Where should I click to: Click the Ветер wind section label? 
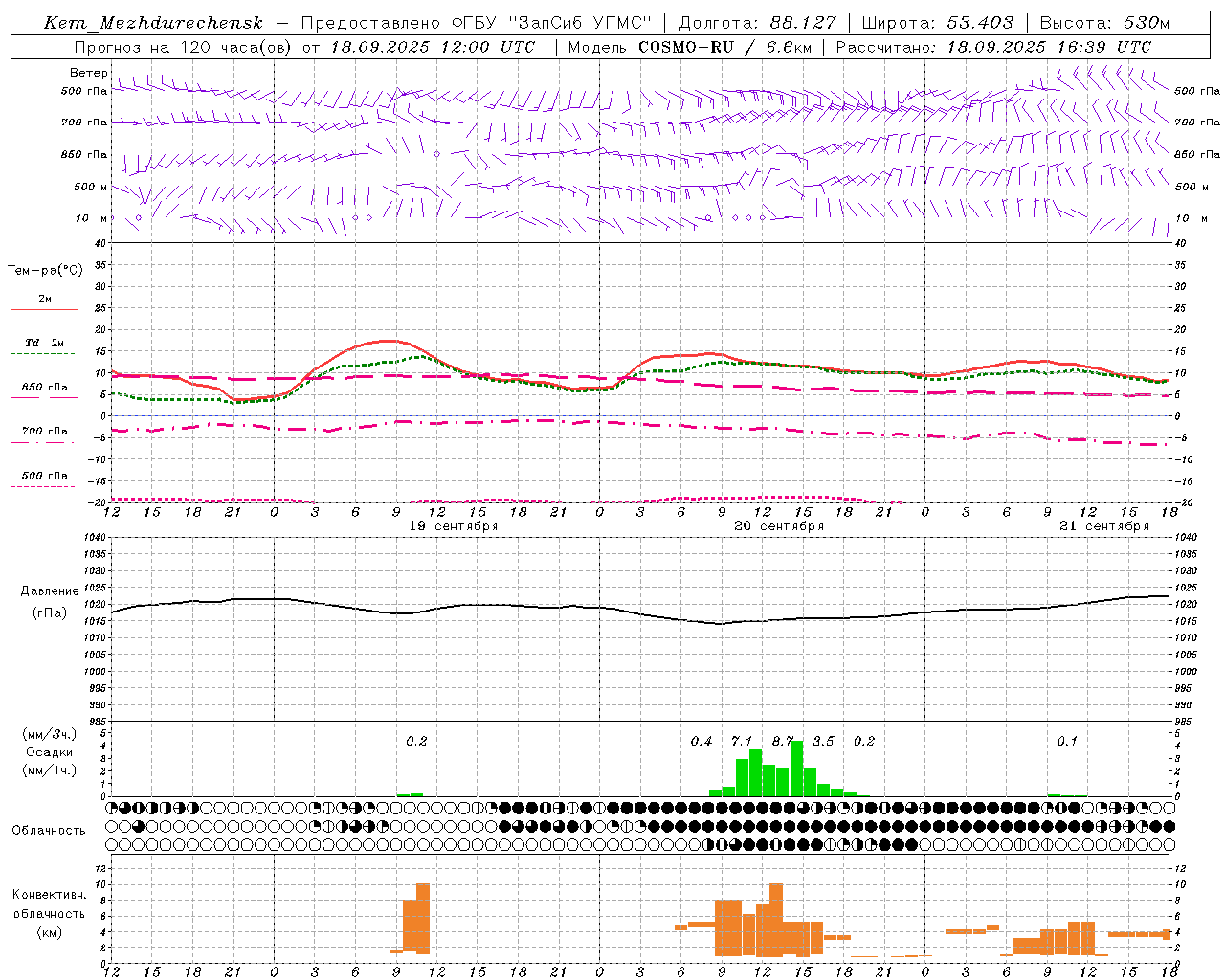pyautogui.click(x=88, y=73)
